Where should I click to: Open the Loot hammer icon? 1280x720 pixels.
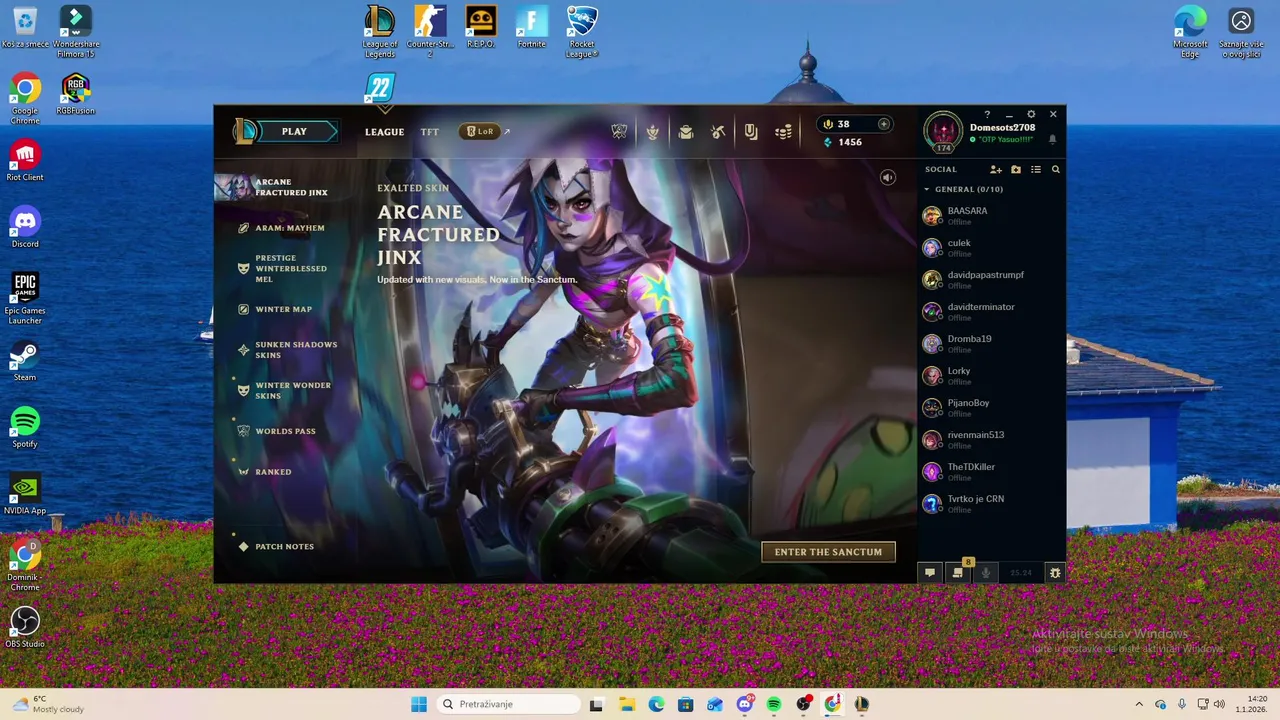718,131
